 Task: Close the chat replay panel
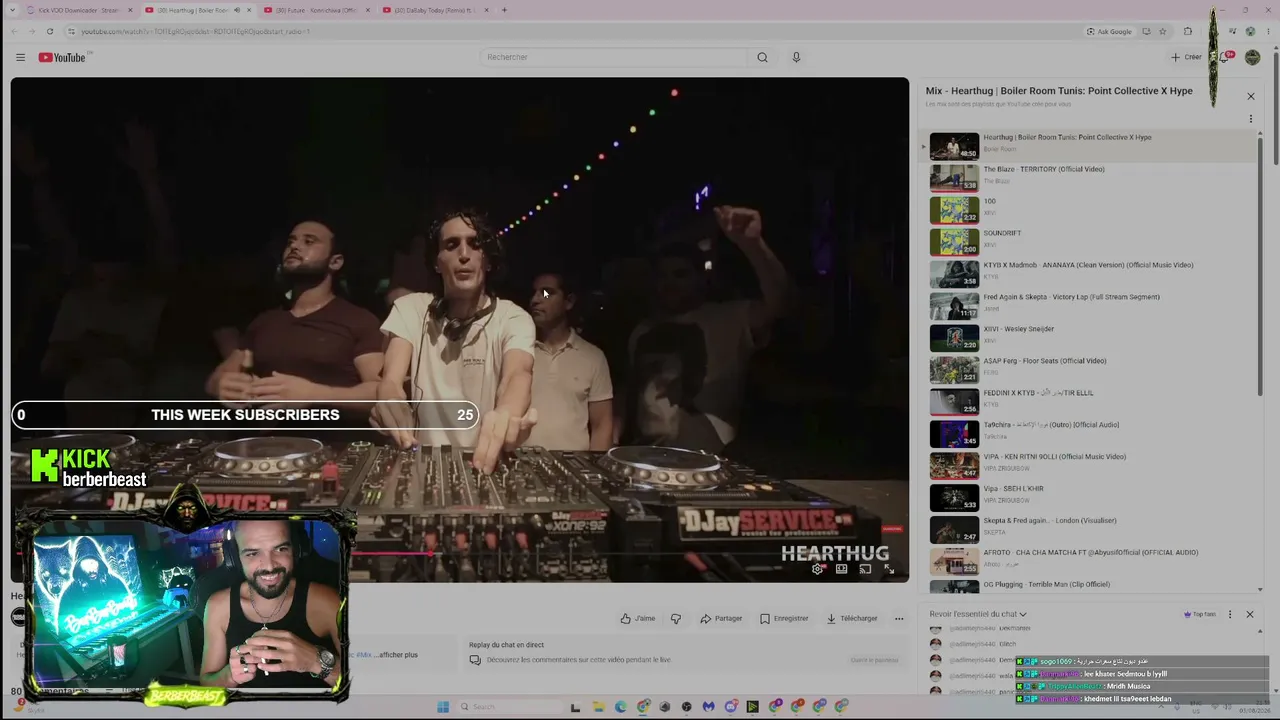[1249, 614]
